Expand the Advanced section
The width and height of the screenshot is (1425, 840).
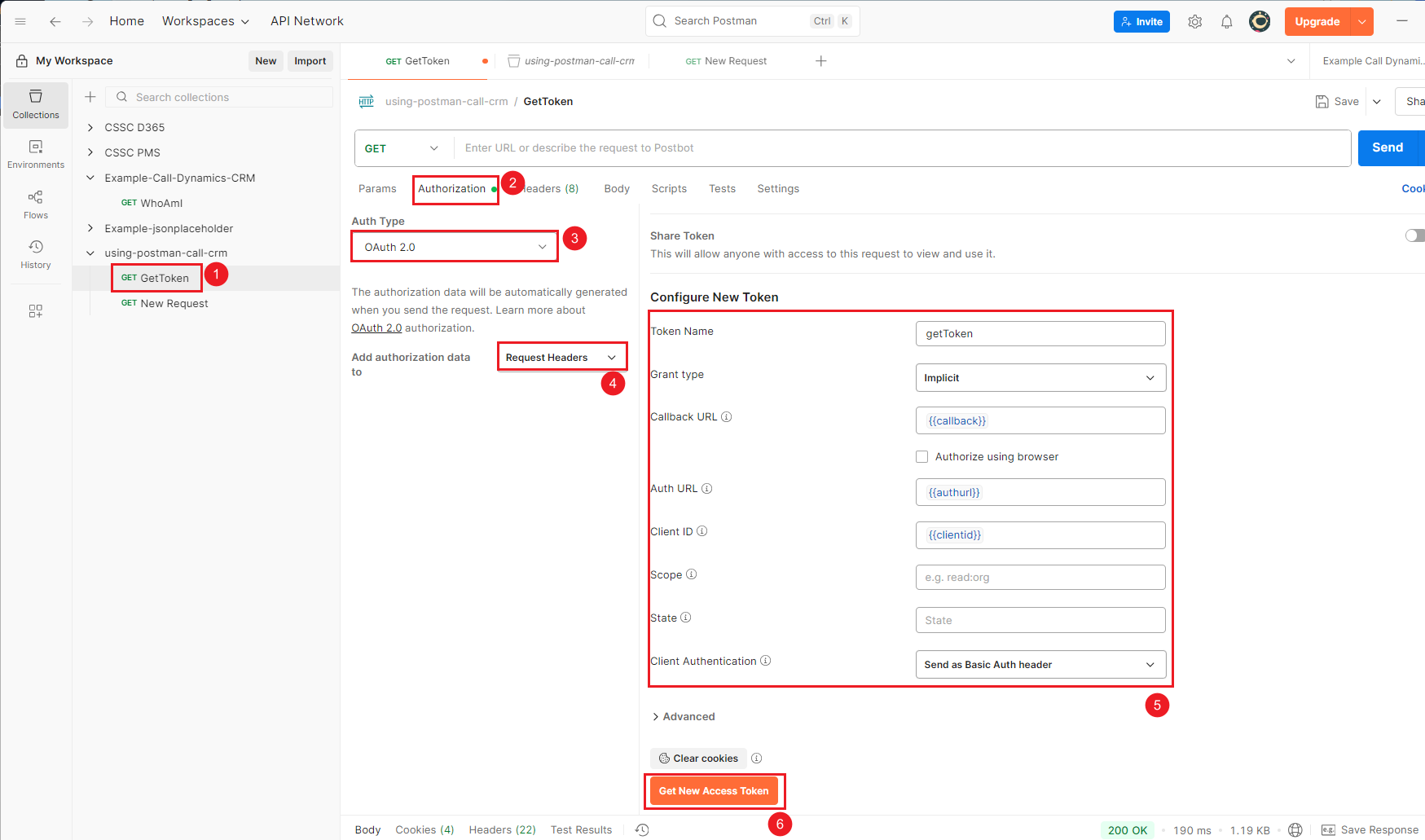pos(684,717)
